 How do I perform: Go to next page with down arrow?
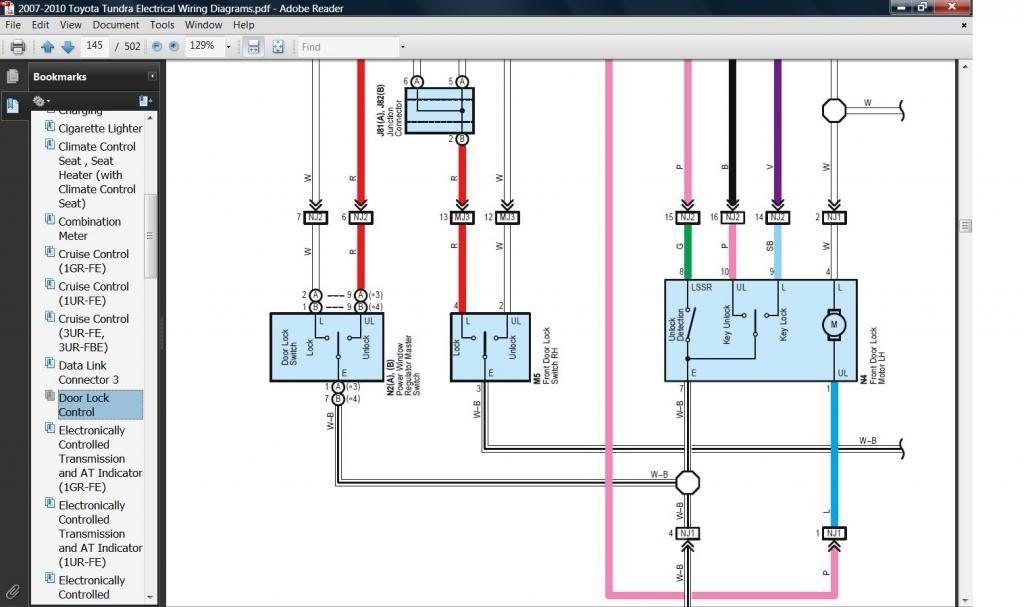coord(68,47)
